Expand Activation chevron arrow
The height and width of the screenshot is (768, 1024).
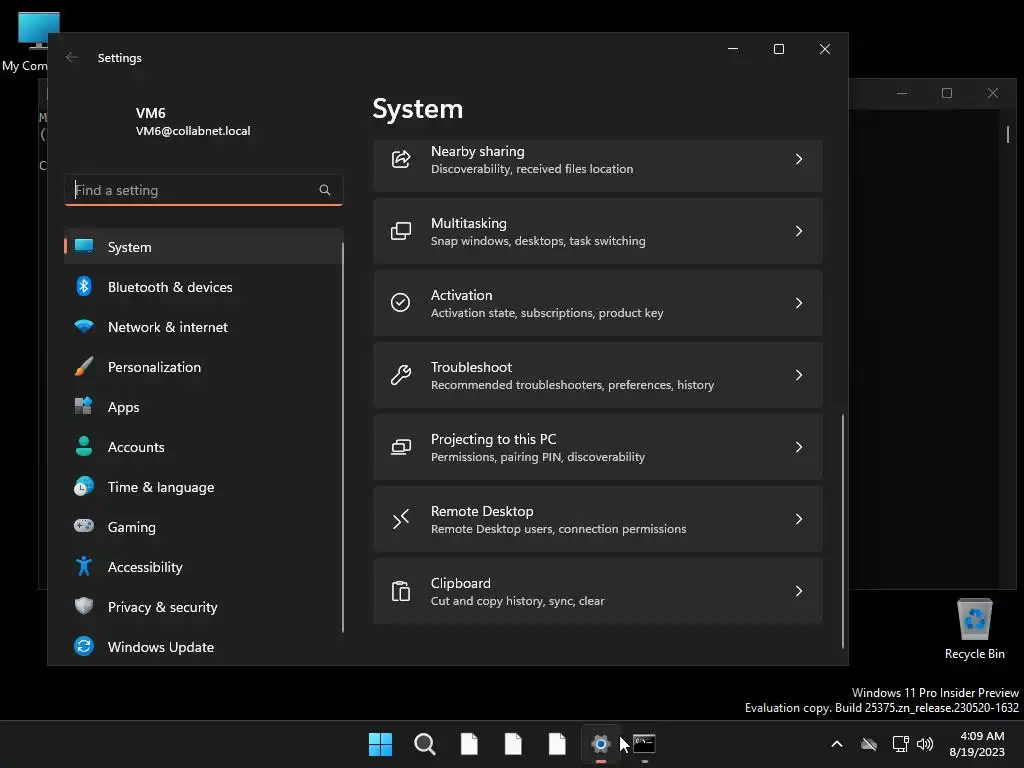click(799, 303)
